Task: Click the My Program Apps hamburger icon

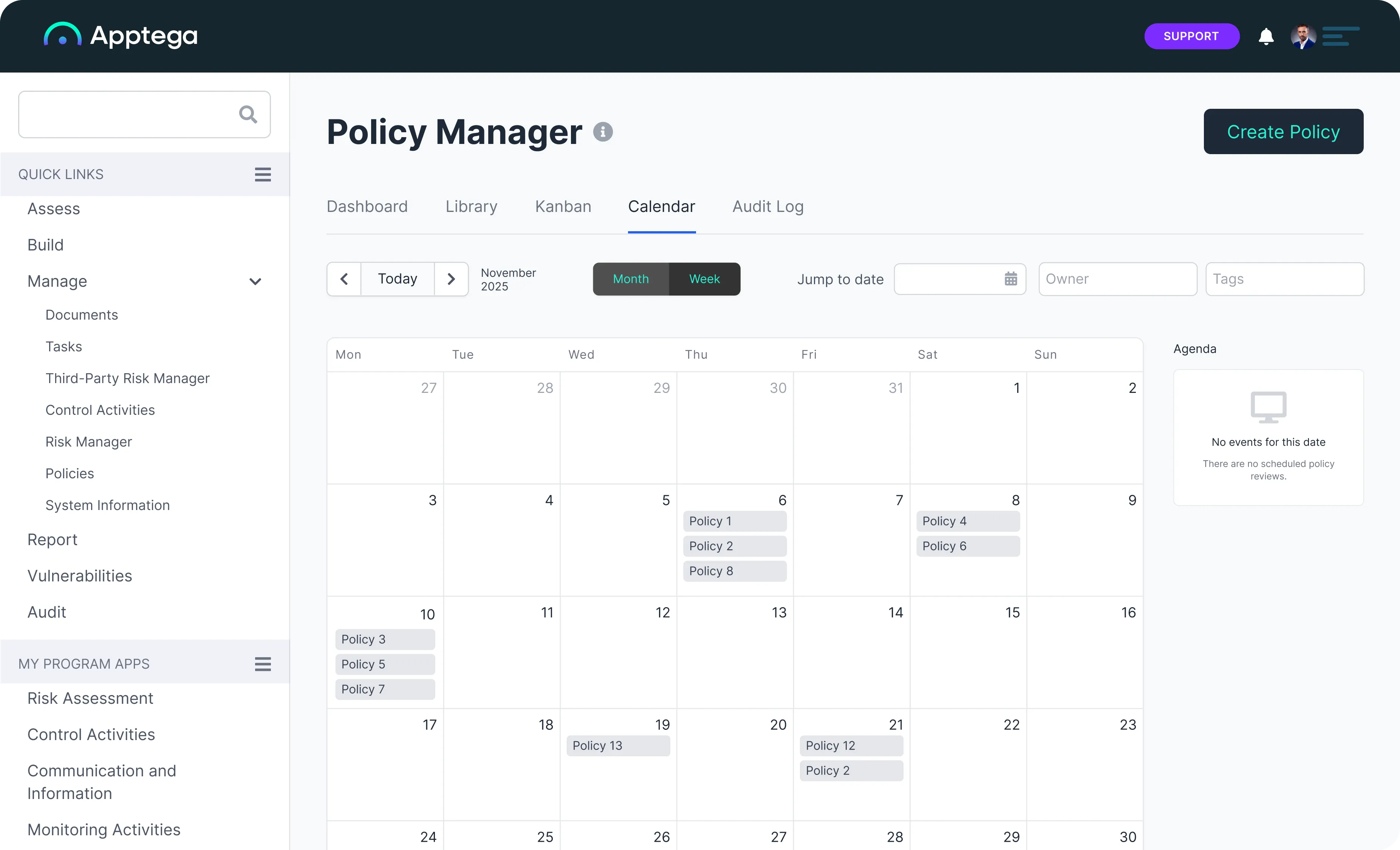Action: [x=263, y=664]
